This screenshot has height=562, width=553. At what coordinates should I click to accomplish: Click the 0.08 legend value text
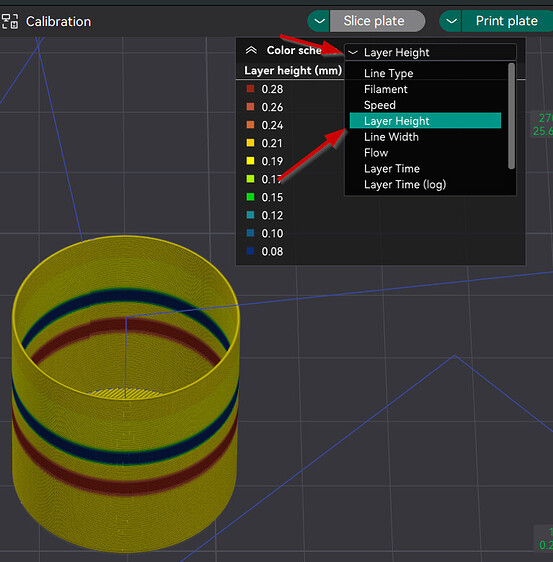point(272,252)
